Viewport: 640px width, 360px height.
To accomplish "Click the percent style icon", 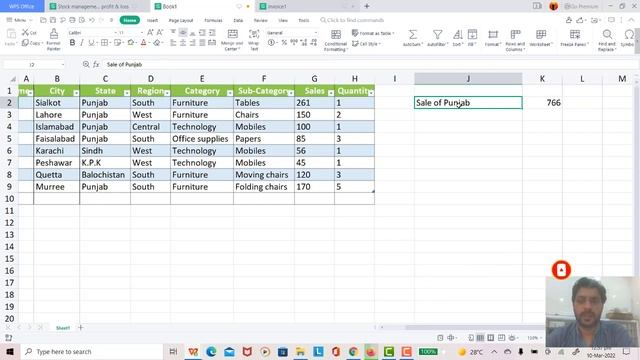I will click(x=284, y=42).
